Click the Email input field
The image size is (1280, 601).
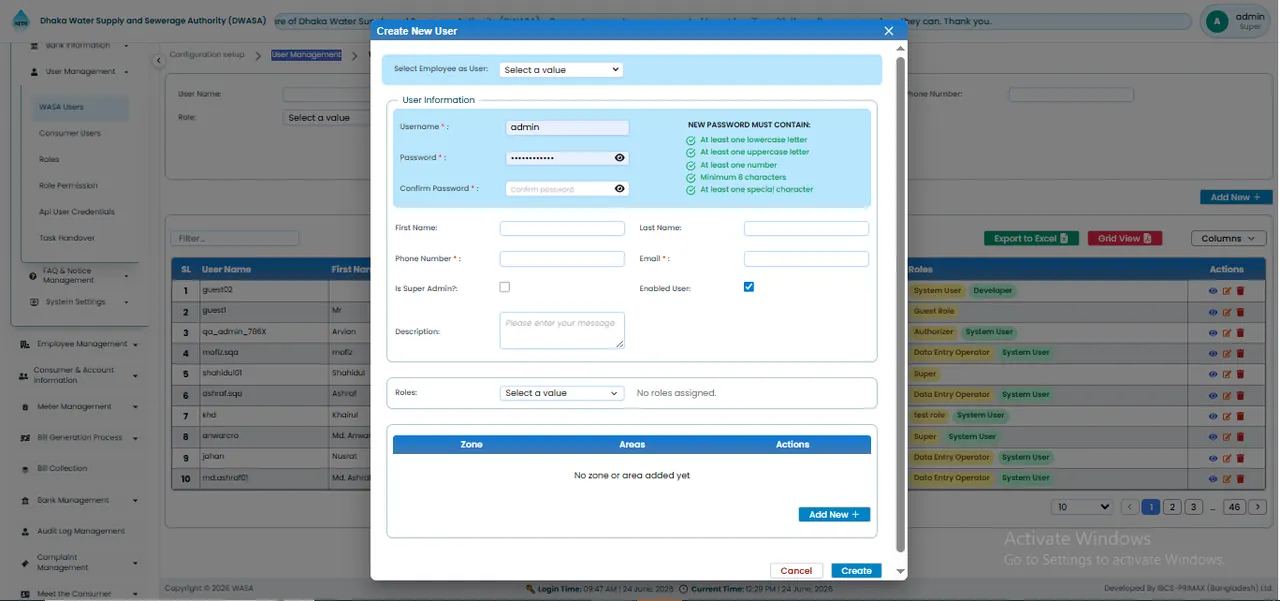pyautogui.click(x=806, y=259)
